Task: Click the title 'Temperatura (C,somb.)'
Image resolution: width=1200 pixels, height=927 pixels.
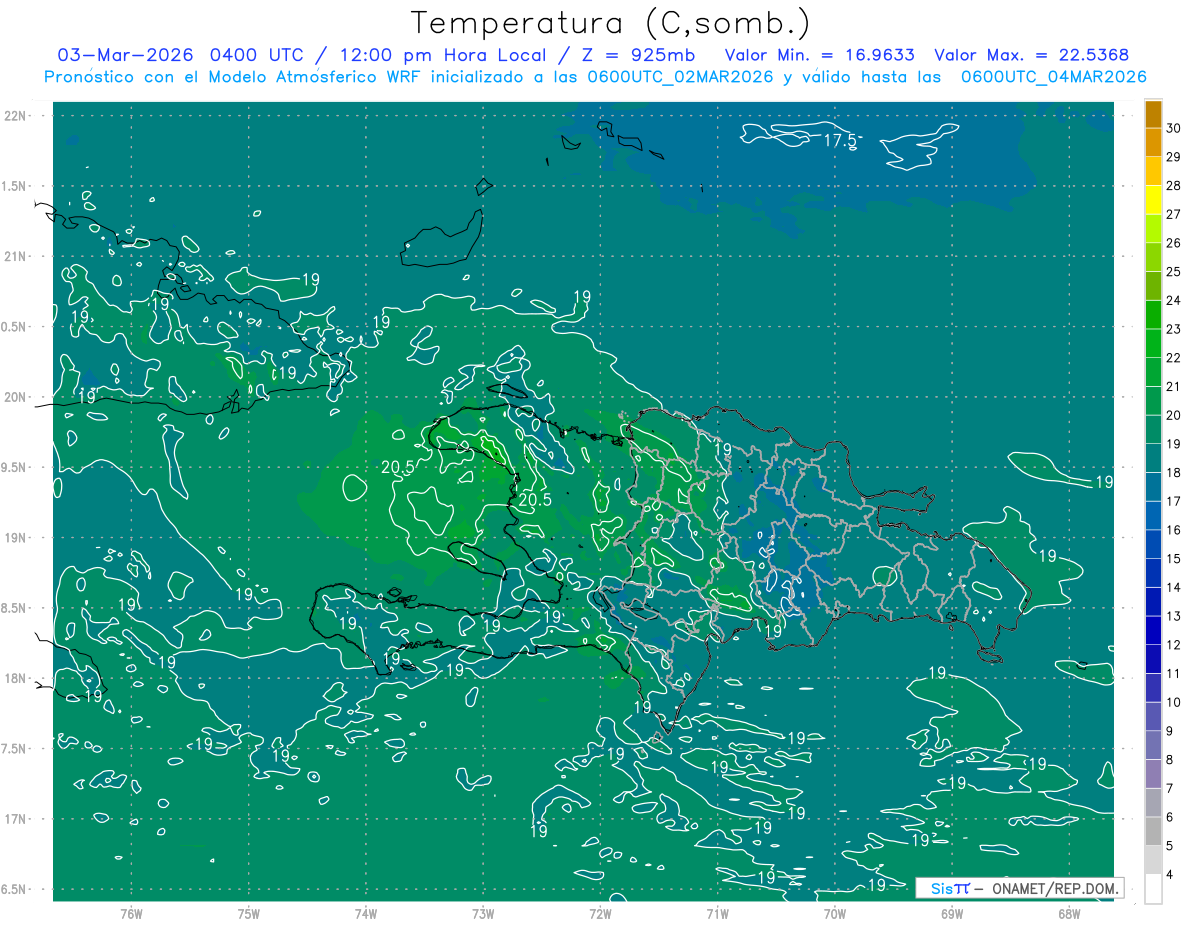Action: pyautogui.click(x=611, y=23)
